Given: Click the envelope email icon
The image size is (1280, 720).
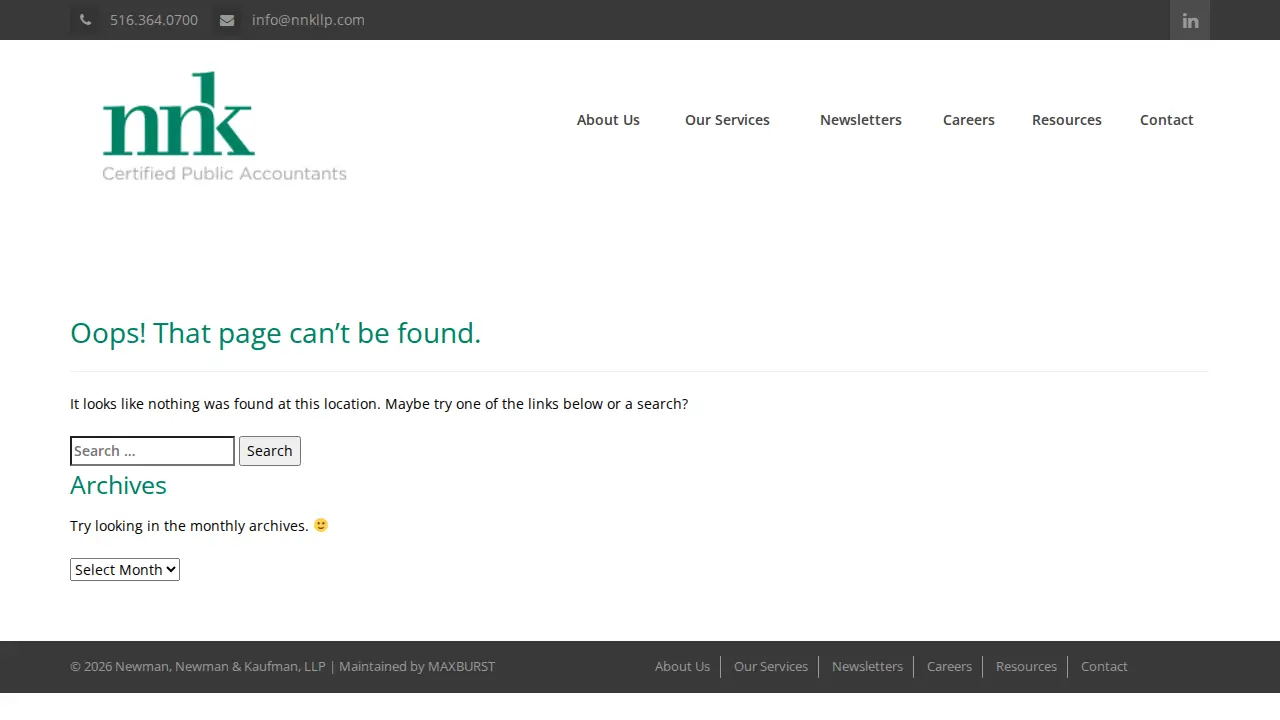Looking at the screenshot, I should (227, 20).
